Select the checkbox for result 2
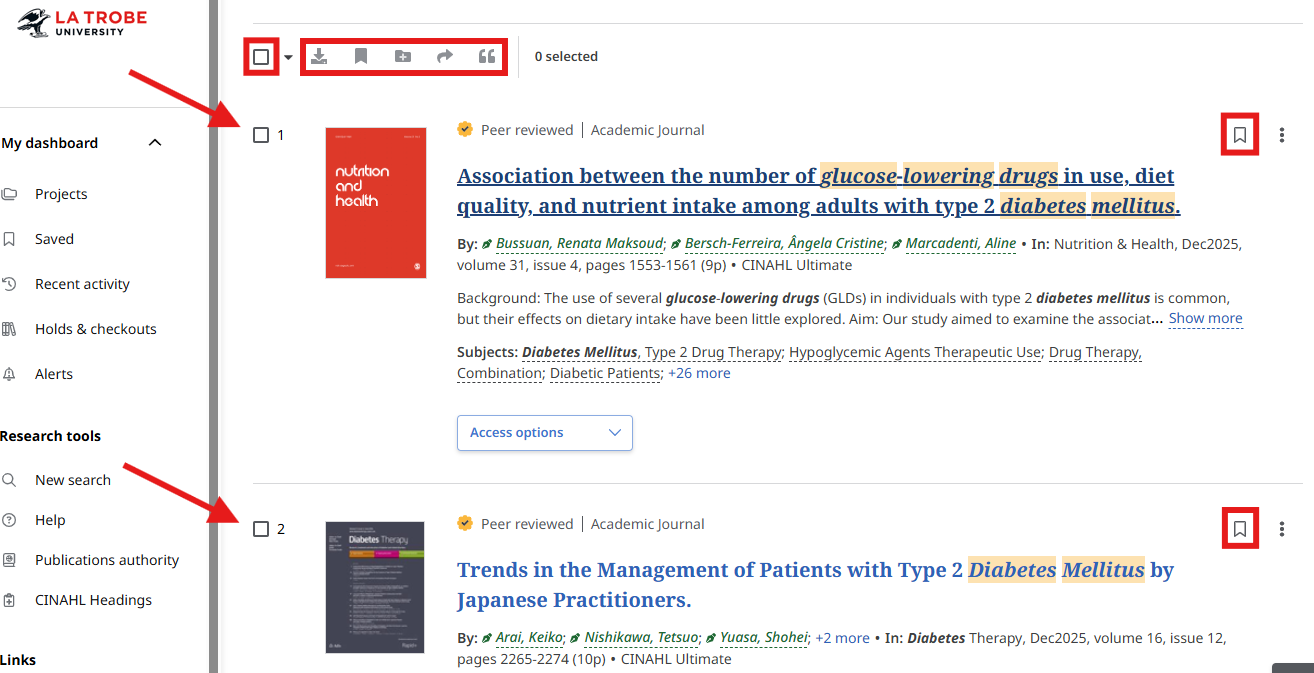 pos(261,529)
